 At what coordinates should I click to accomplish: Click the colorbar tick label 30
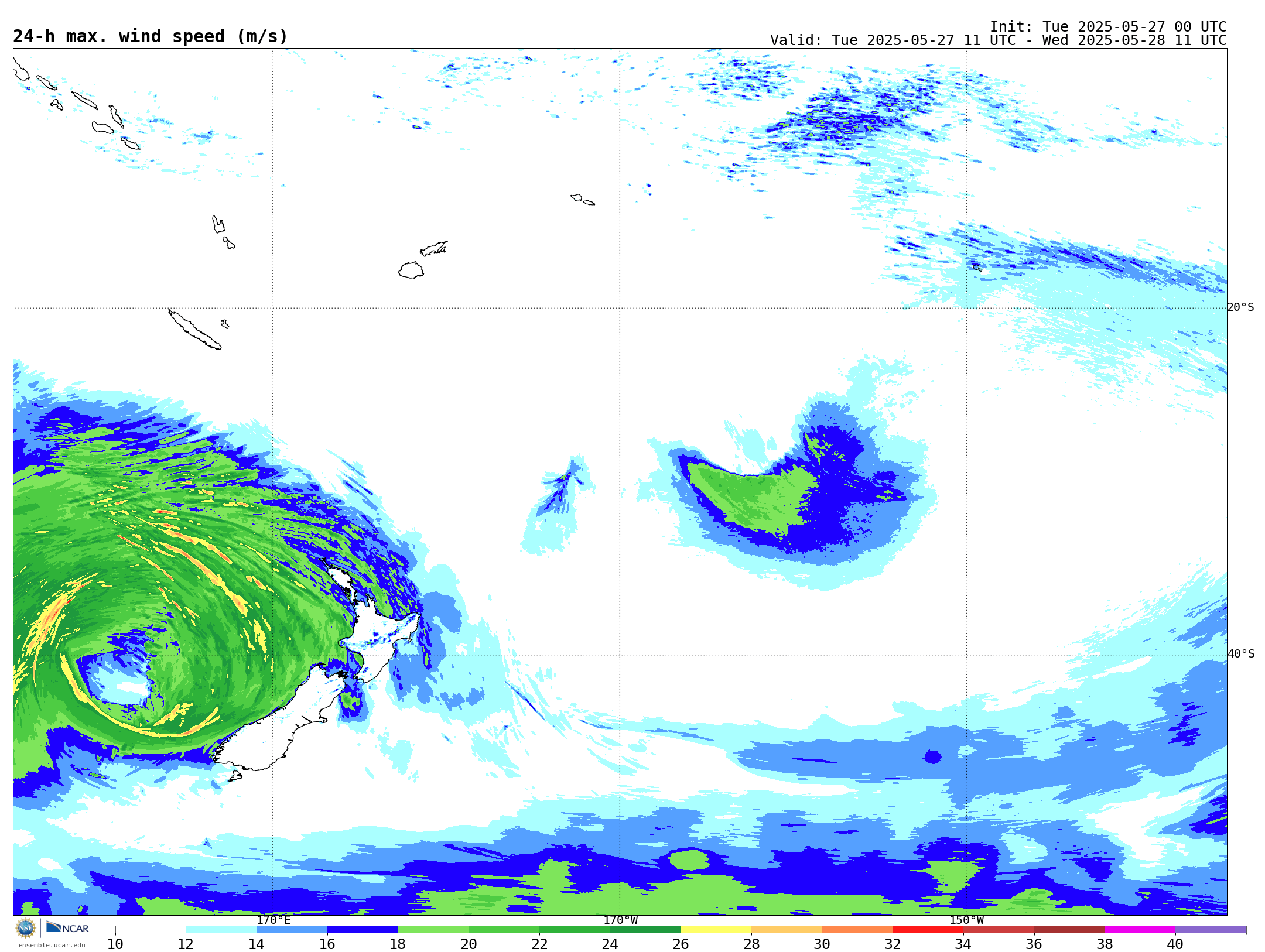pos(822,944)
